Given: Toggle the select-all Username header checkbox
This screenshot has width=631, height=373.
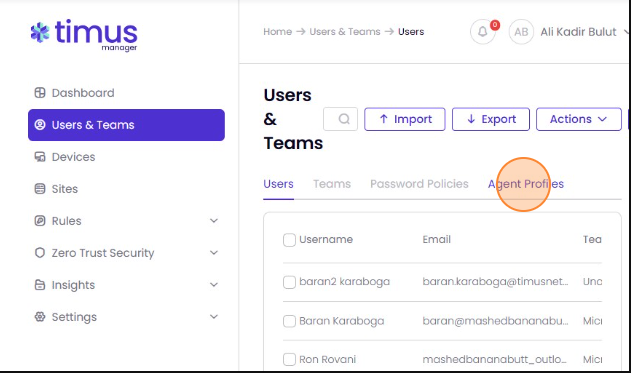Looking at the screenshot, I should [x=289, y=240].
